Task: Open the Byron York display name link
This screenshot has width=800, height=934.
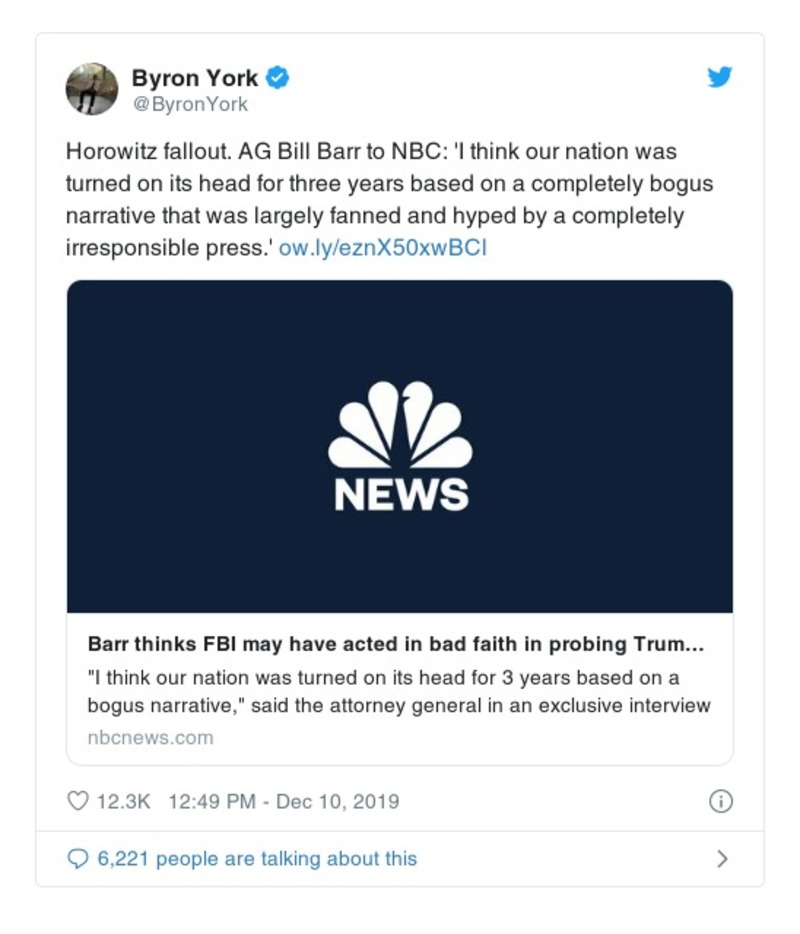Action: [194, 77]
